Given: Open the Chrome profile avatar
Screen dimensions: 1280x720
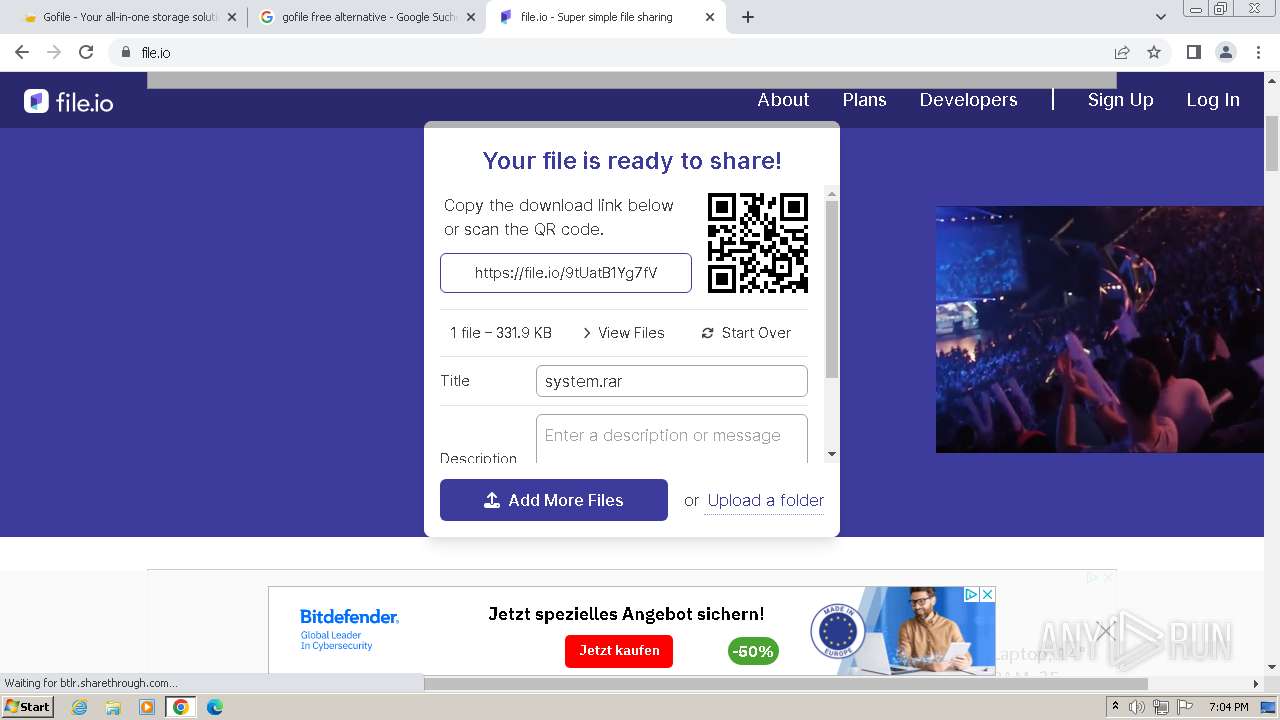Looking at the screenshot, I should (x=1225, y=52).
